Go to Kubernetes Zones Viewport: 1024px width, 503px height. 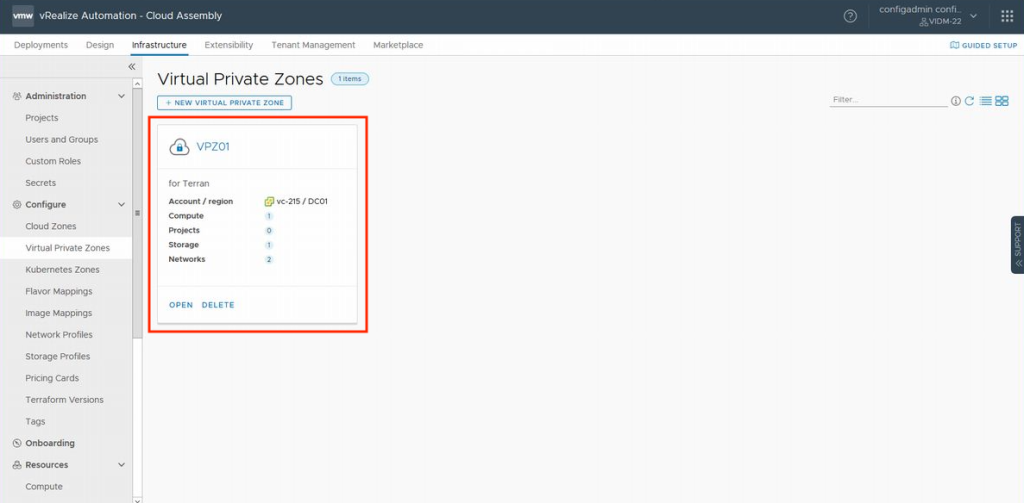coord(63,270)
